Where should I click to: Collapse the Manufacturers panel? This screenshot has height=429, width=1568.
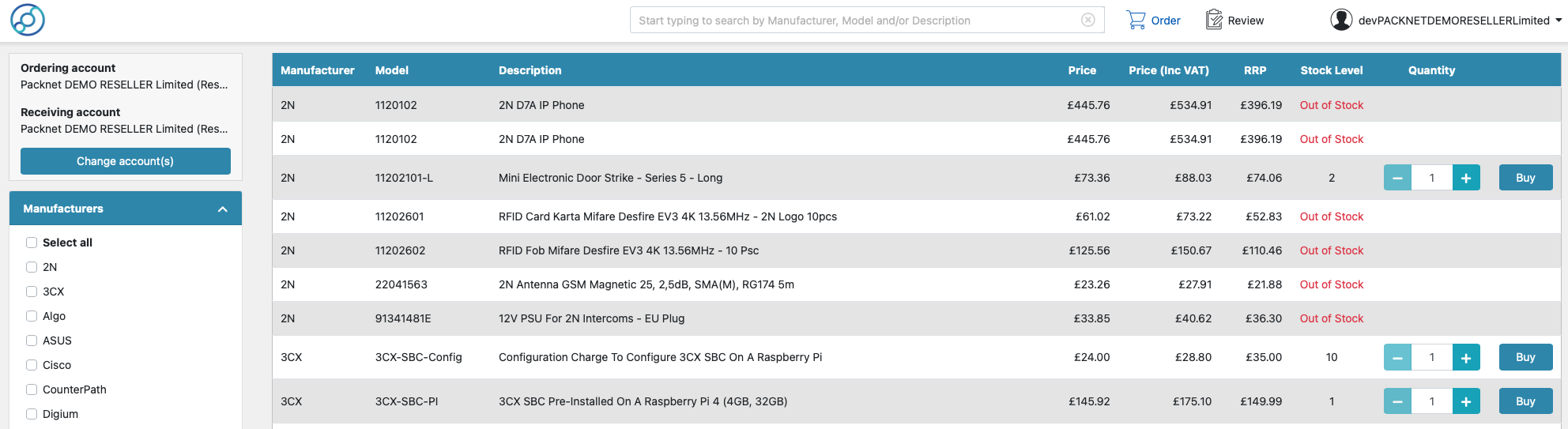(x=223, y=209)
